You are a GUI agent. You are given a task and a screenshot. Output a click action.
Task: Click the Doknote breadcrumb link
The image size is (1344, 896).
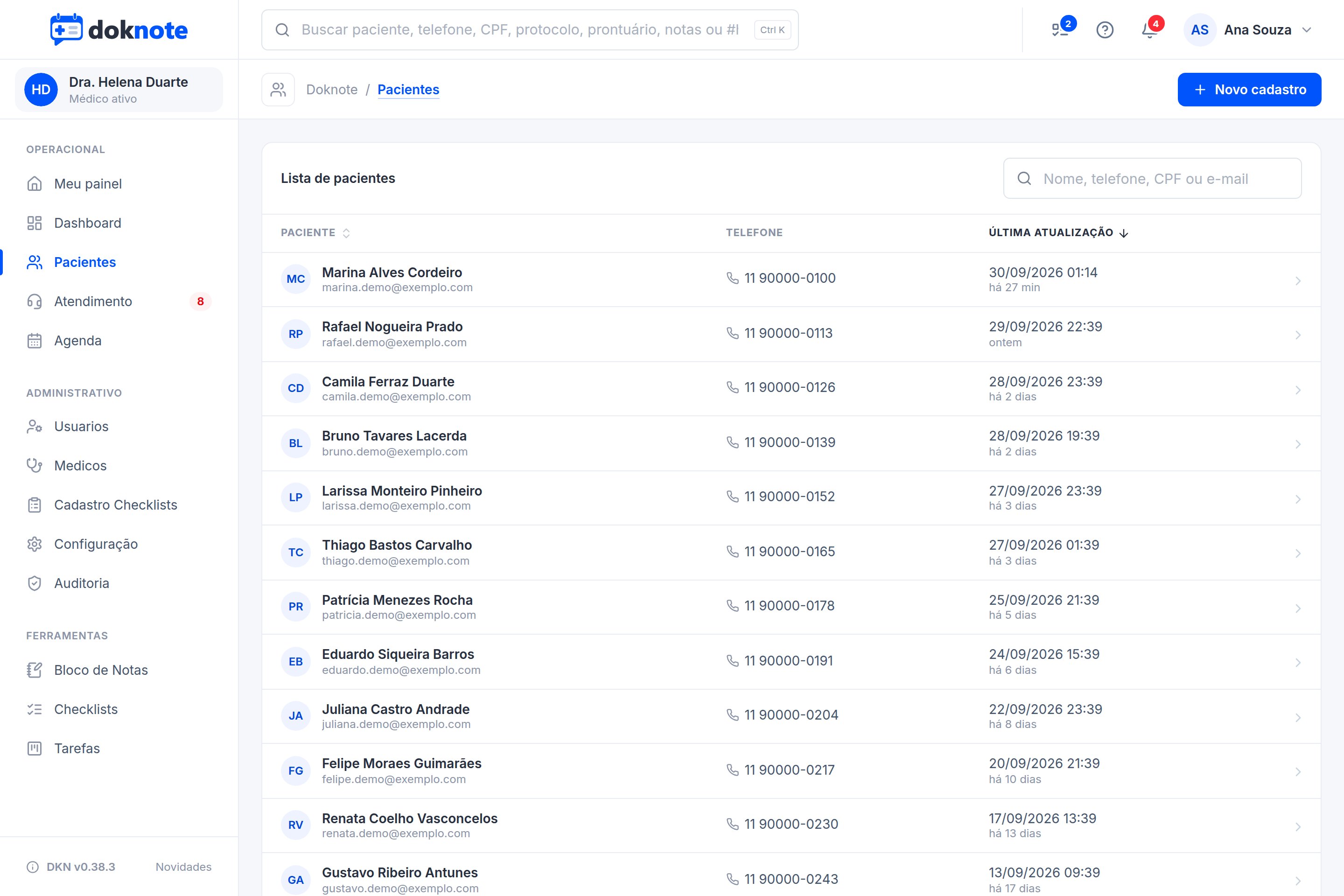tap(331, 90)
